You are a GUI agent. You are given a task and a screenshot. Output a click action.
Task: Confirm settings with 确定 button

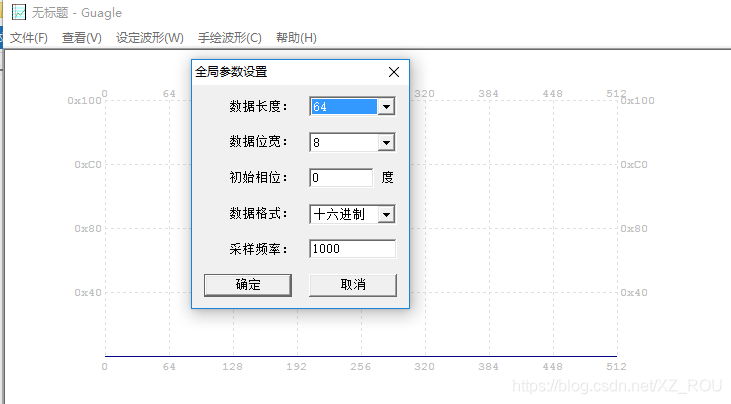[x=248, y=285]
